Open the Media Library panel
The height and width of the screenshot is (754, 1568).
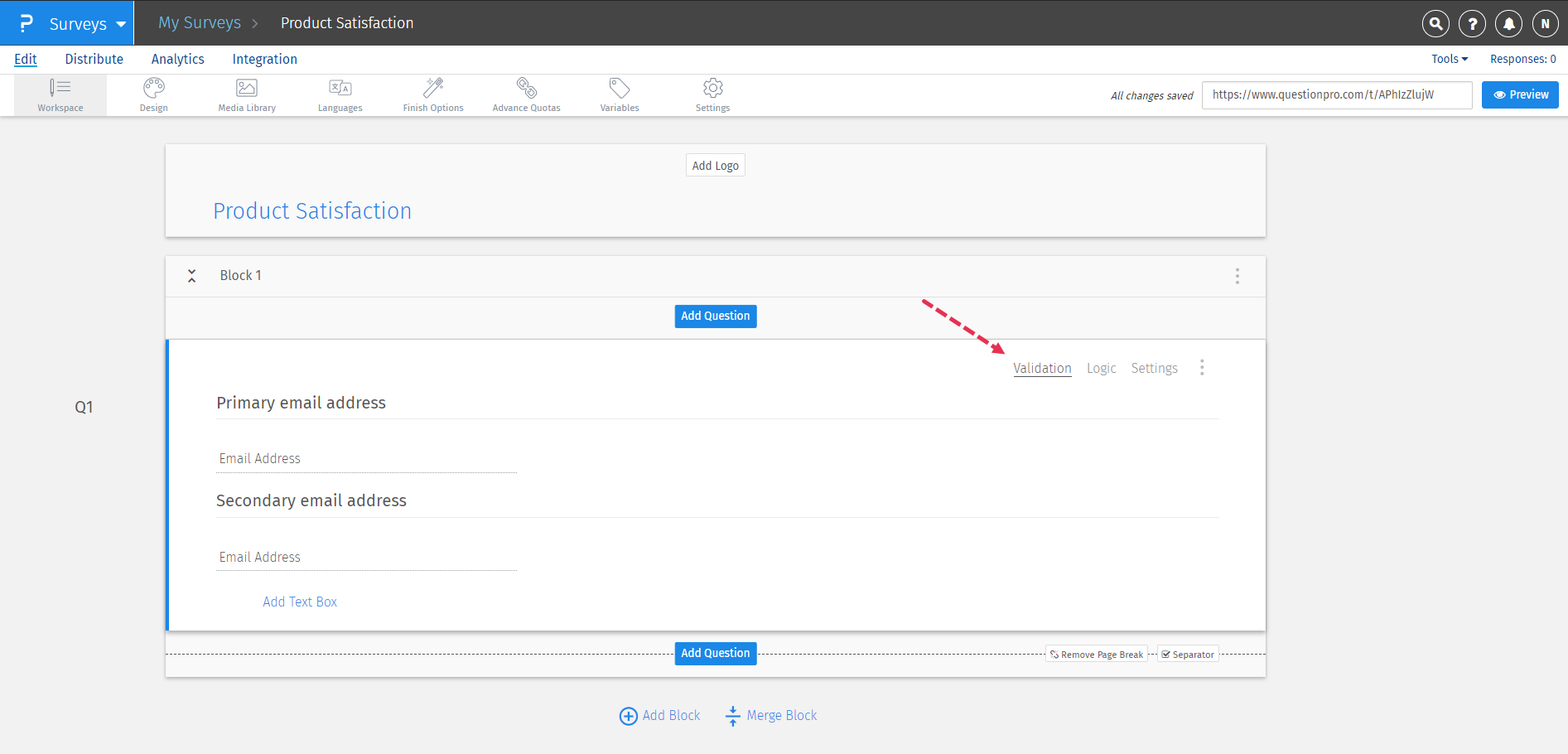coord(246,94)
